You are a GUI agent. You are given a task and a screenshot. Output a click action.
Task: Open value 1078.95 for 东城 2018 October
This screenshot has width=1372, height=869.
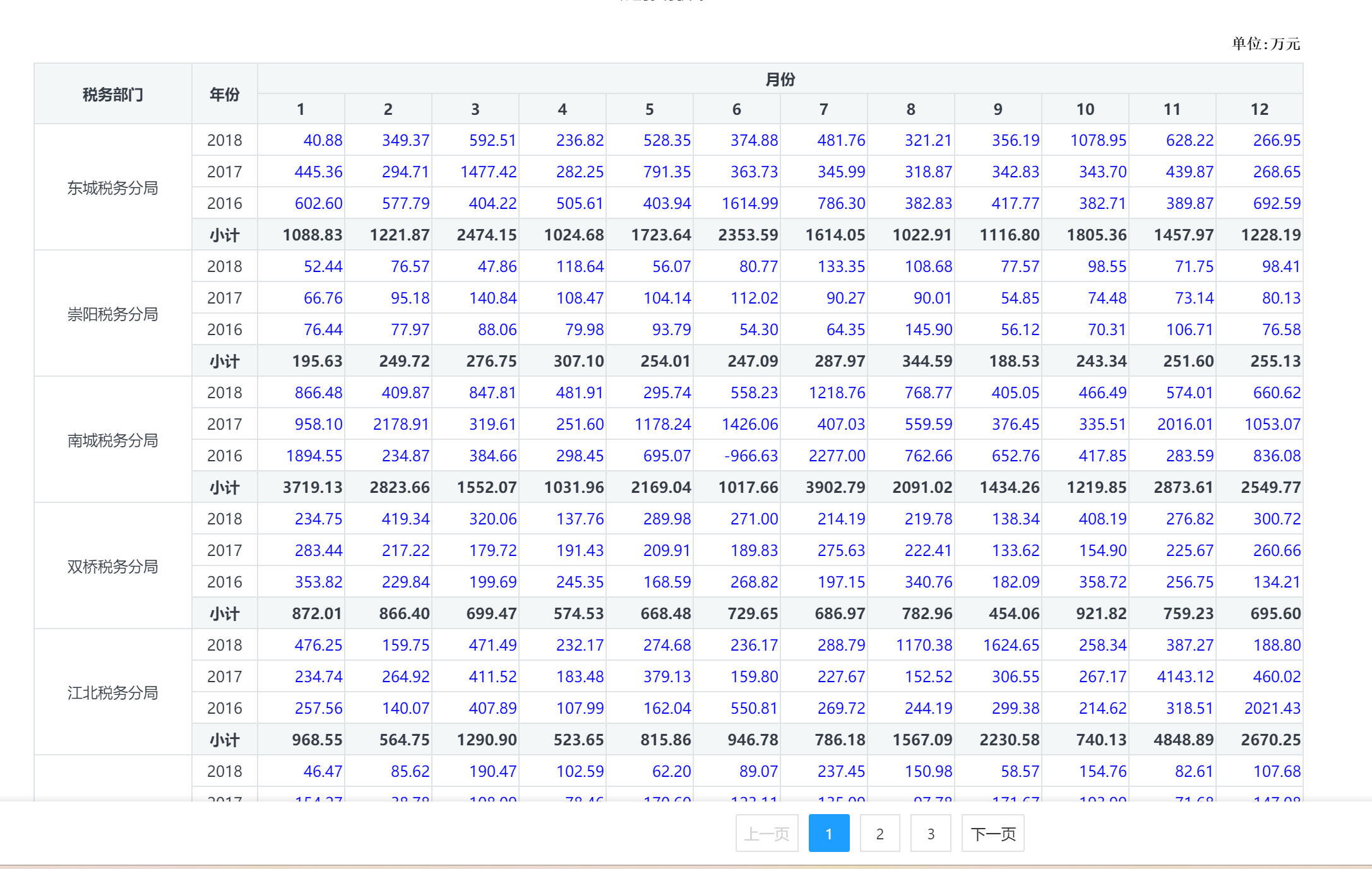click(x=1098, y=140)
